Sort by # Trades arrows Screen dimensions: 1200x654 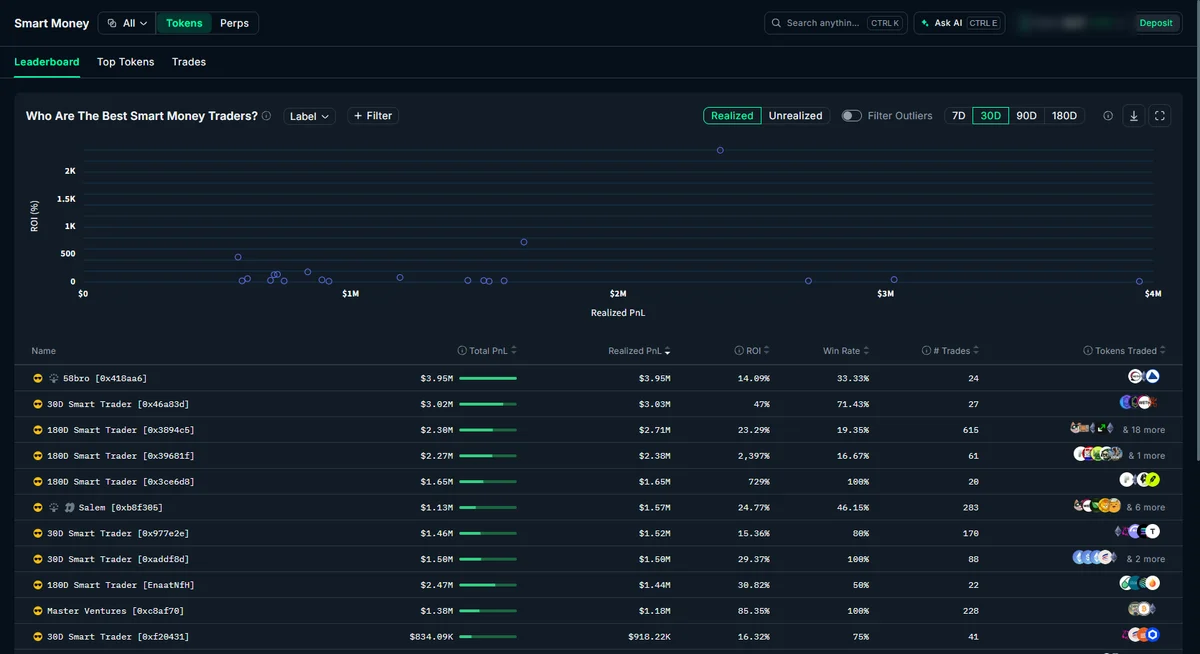coord(976,351)
